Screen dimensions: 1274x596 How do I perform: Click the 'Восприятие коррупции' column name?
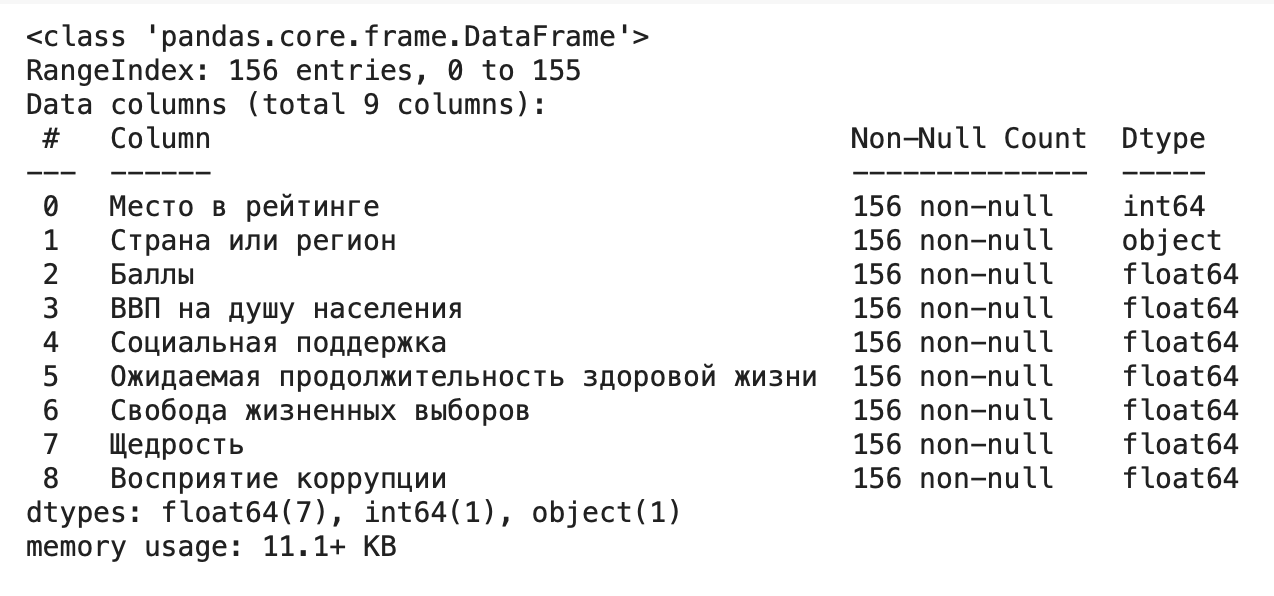[278, 479]
